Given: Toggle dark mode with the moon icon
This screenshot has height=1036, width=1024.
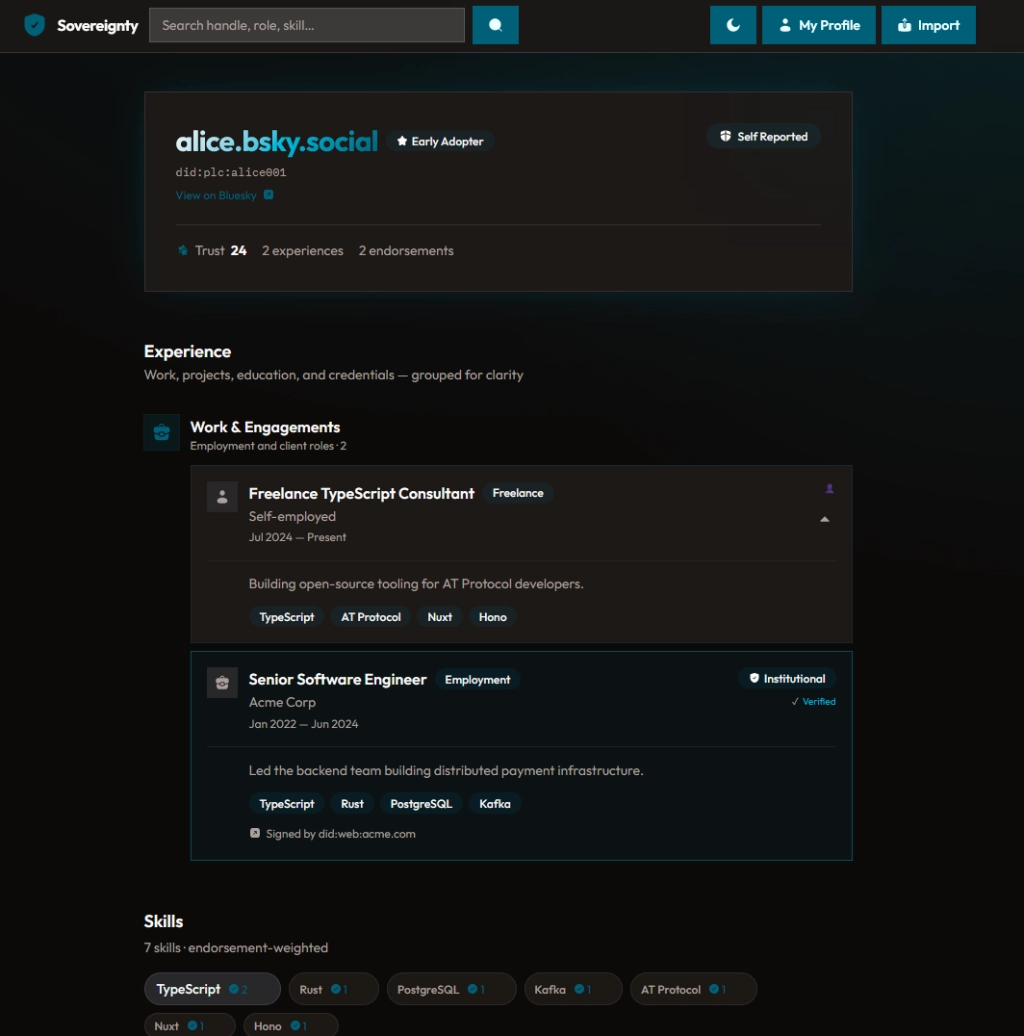Looking at the screenshot, I should coord(733,25).
